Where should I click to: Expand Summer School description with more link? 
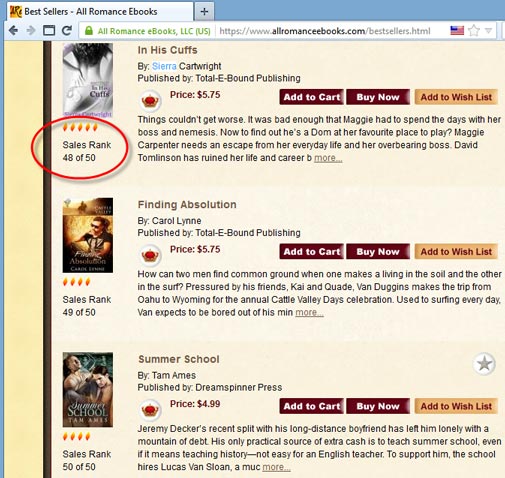coord(276,467)
